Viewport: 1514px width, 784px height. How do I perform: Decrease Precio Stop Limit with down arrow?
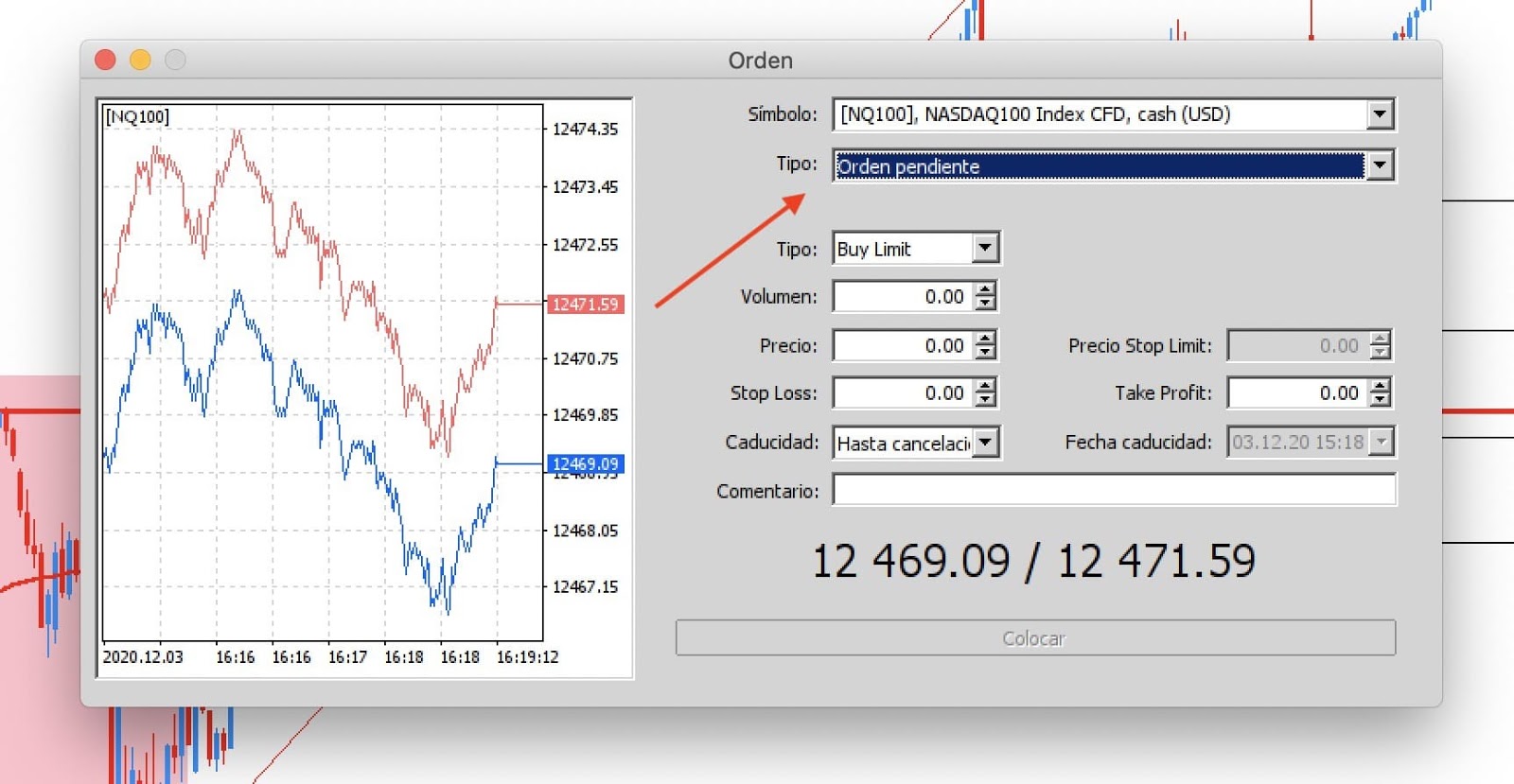pyautogui.click(x=1380, y=353)
